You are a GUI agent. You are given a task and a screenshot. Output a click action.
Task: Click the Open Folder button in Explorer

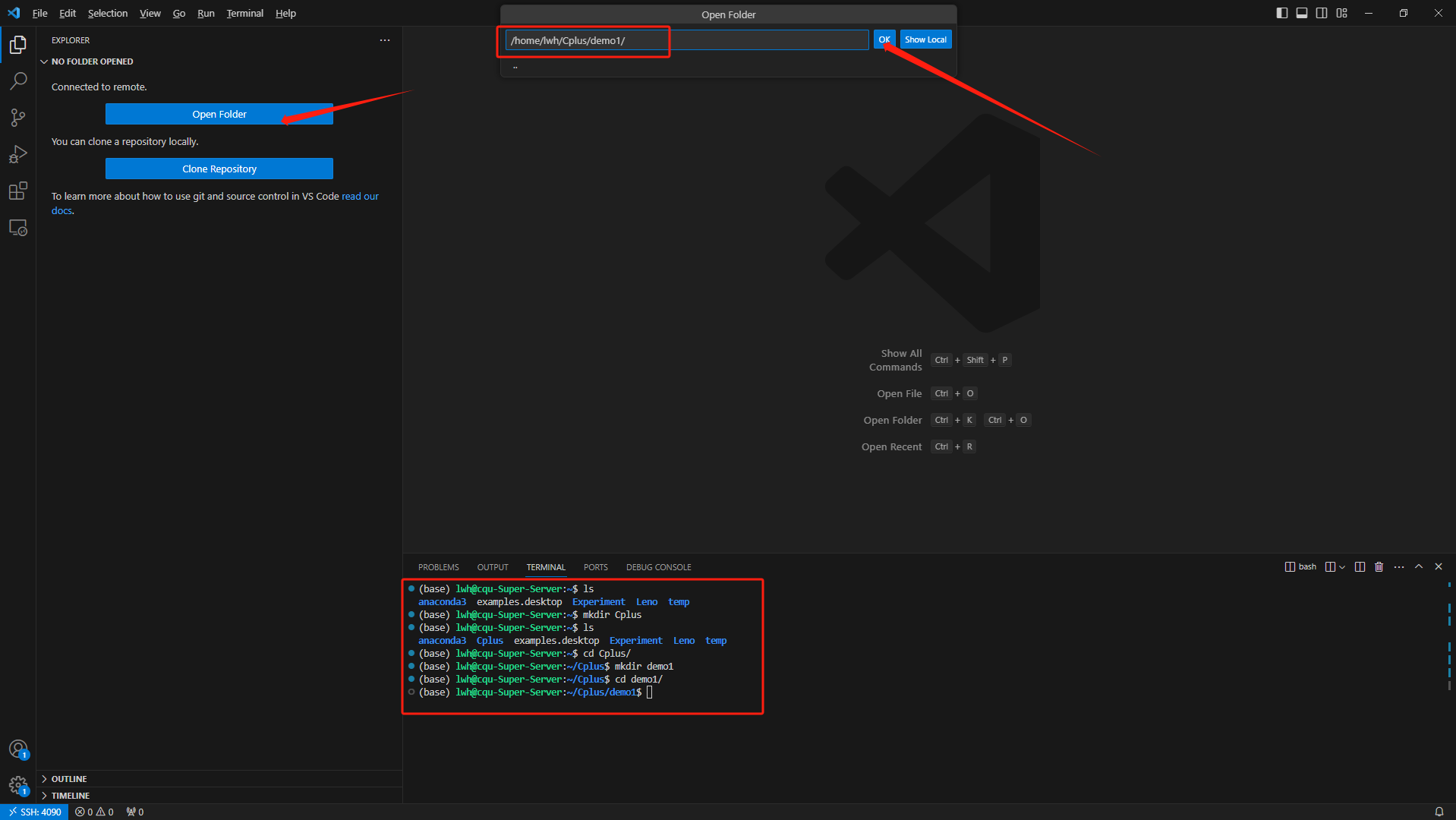point(219,114)
